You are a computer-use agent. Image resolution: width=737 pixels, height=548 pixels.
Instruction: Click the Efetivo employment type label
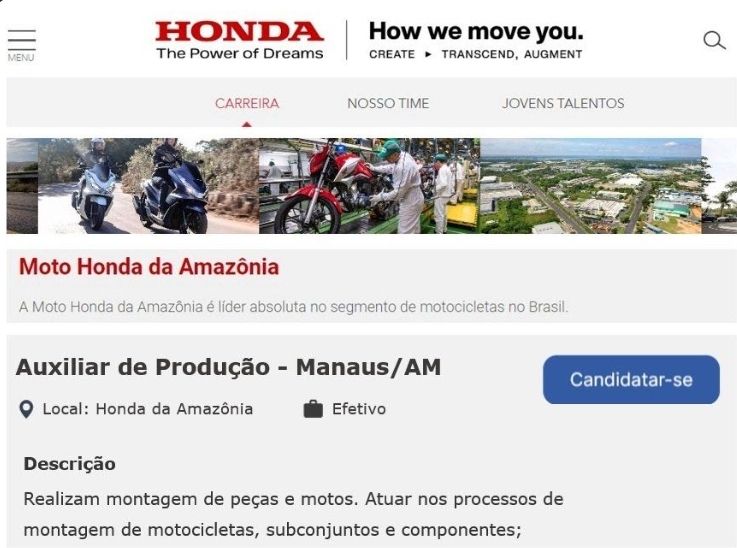coord(359,409)
